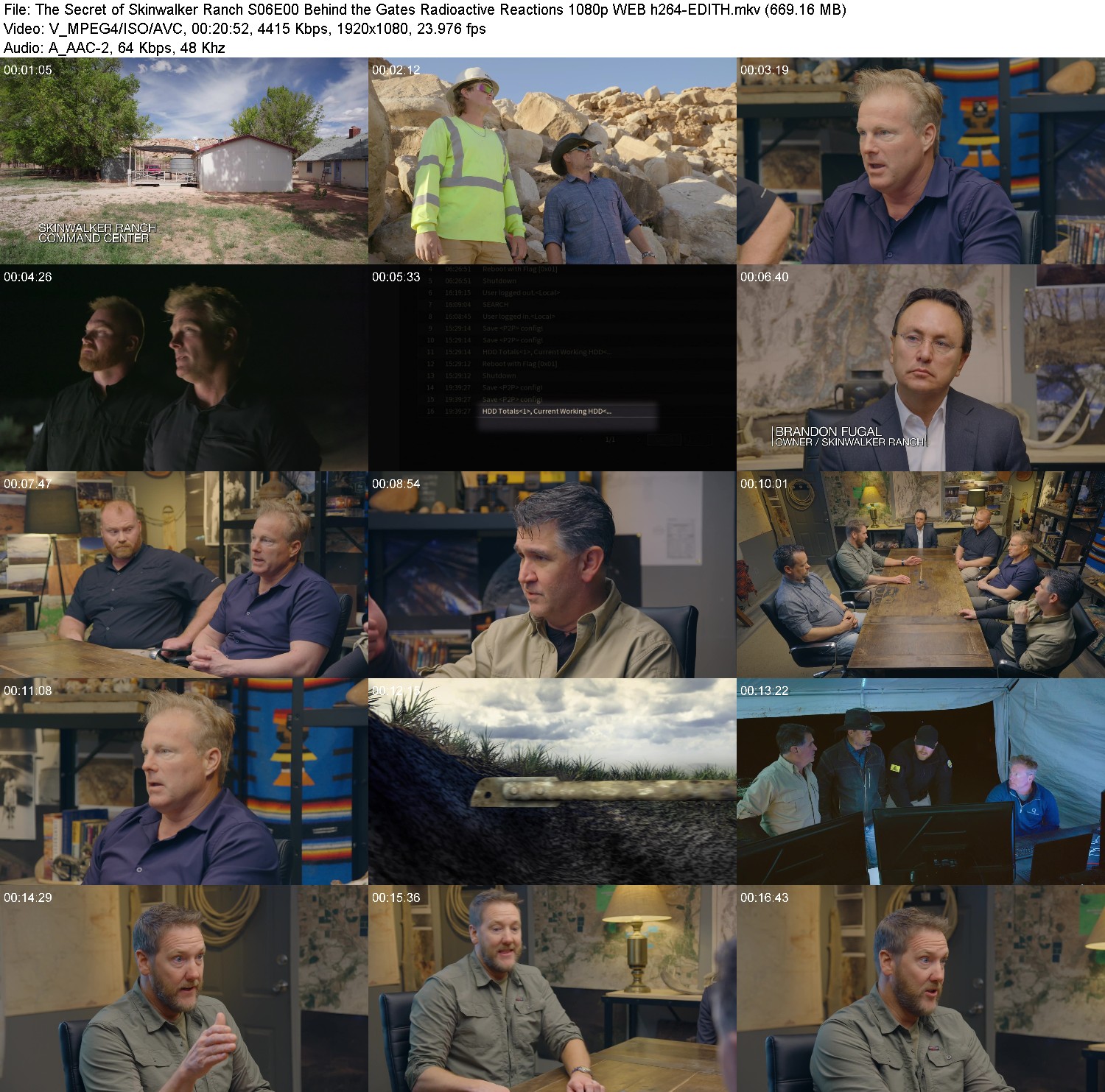Open the thumbnail timestamped 00:15:36

pyautogui.click(x=552, y=989)
